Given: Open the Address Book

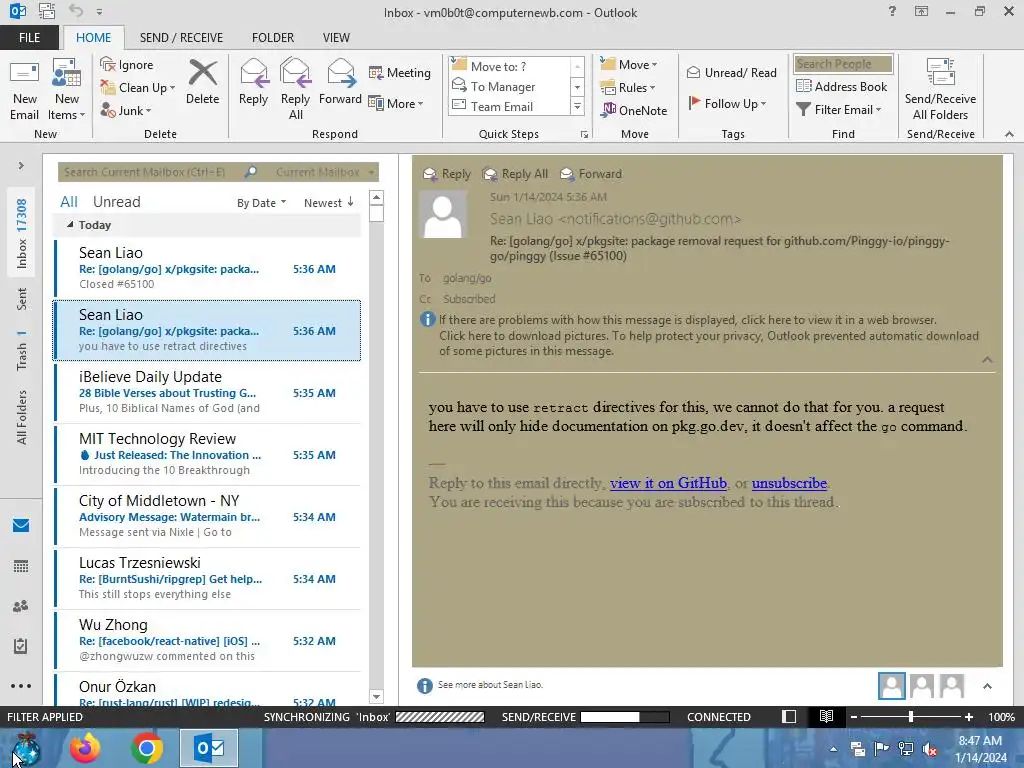Looking at the screenshot, I should click(841, 86).
